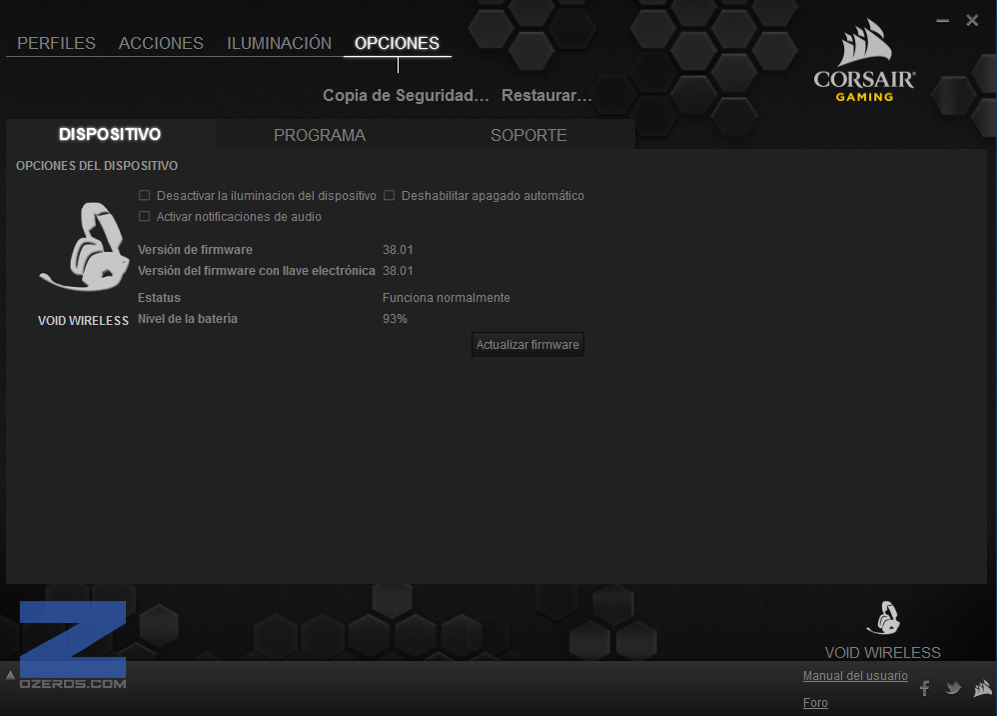
Task: Click Copia de Seguridad... button
Action: pyautogui.click(x=406, y=95)
